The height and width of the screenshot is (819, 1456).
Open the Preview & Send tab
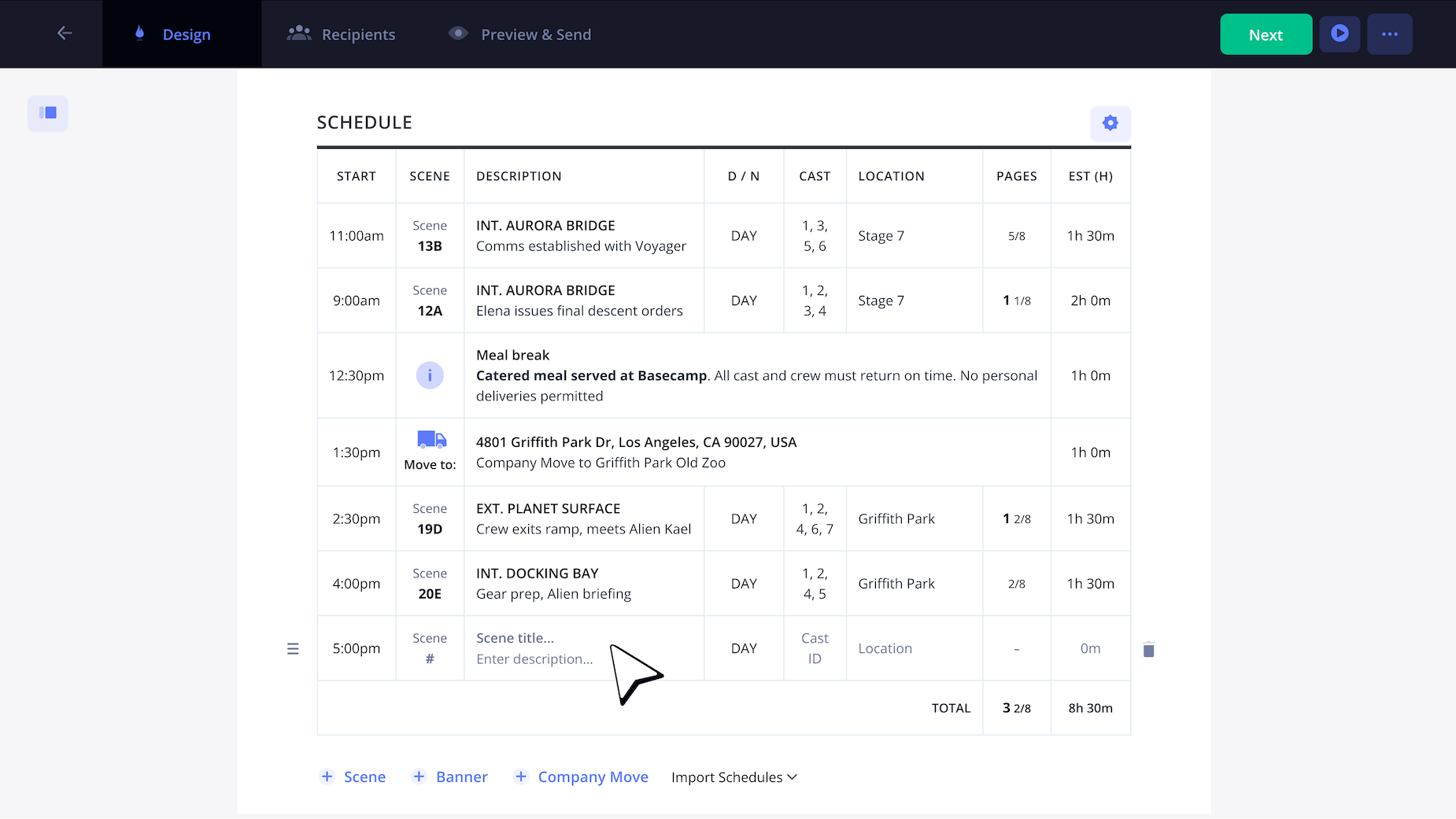point(520,35)
